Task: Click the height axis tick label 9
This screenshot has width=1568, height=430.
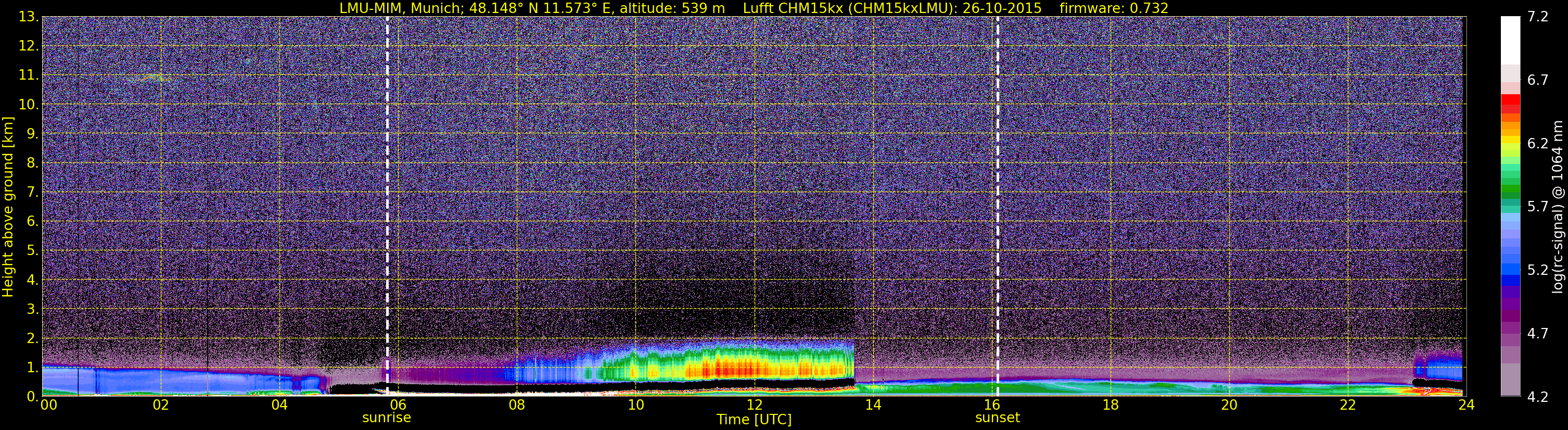Action: pyautogui.click(x=32, y=133)
